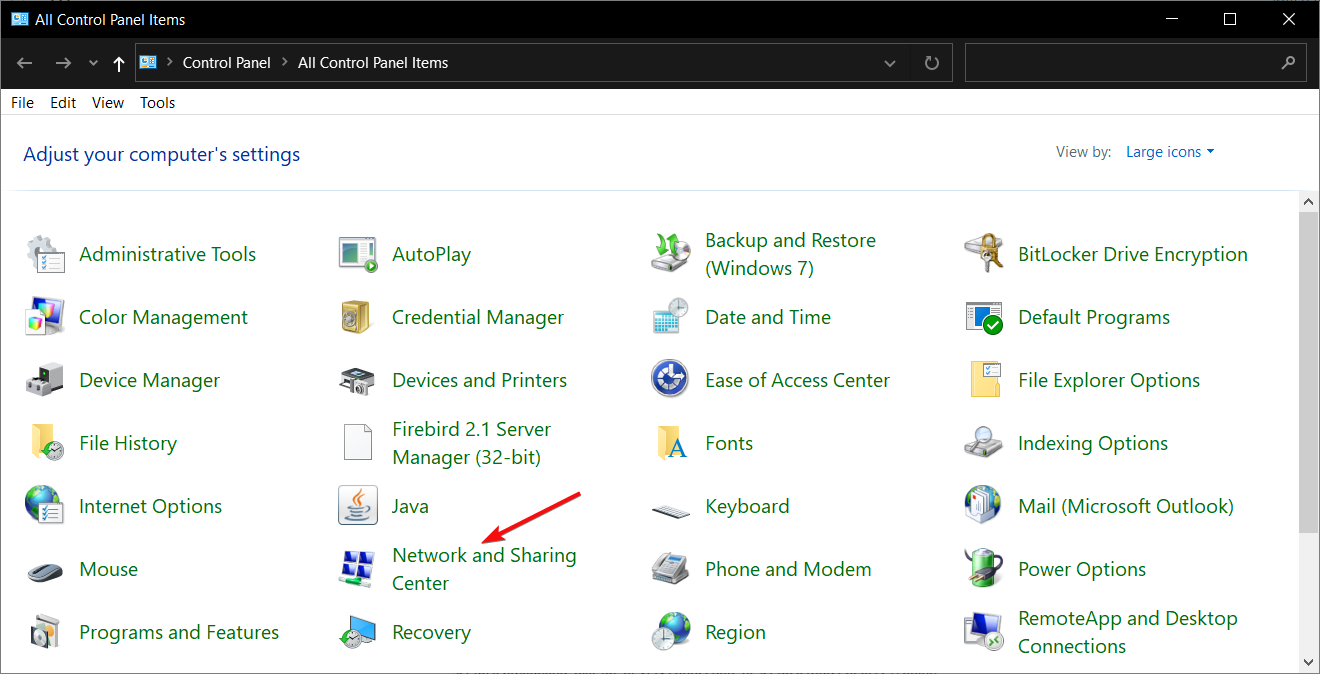Click the Credential Manager safe icon

click(357, 318)
